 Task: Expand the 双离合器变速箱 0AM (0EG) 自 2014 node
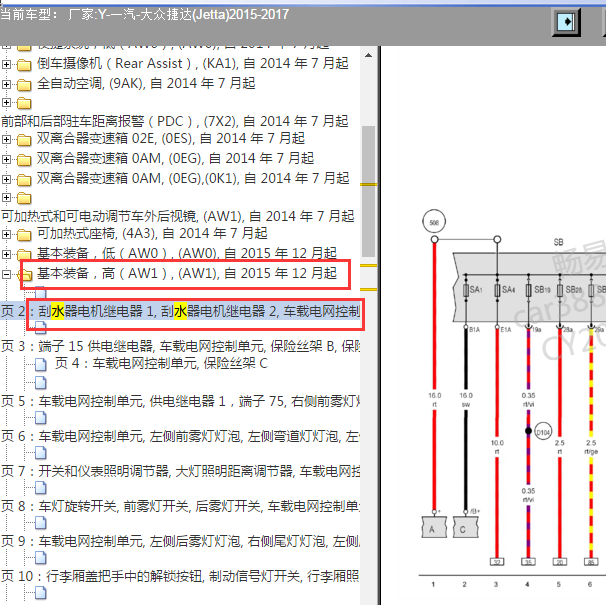[x=6, y=159]
